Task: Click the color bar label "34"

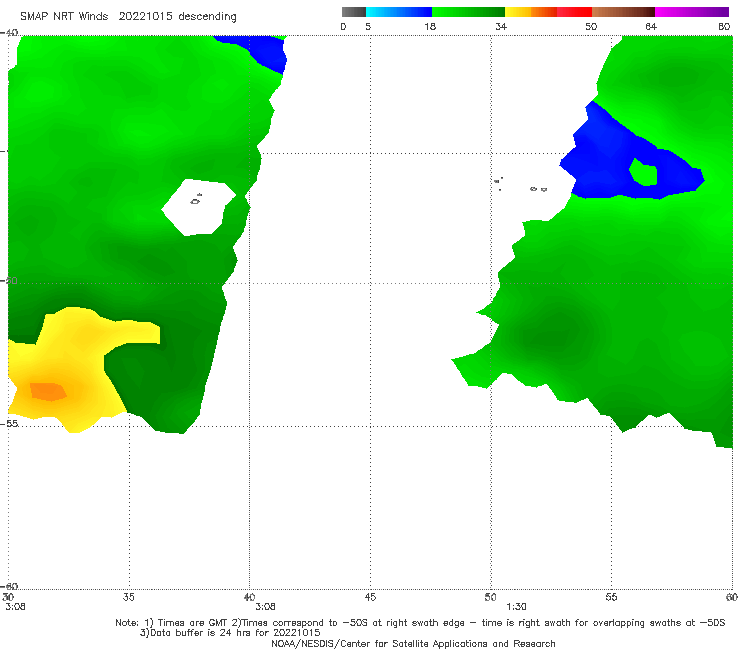Action: point(501,27)
